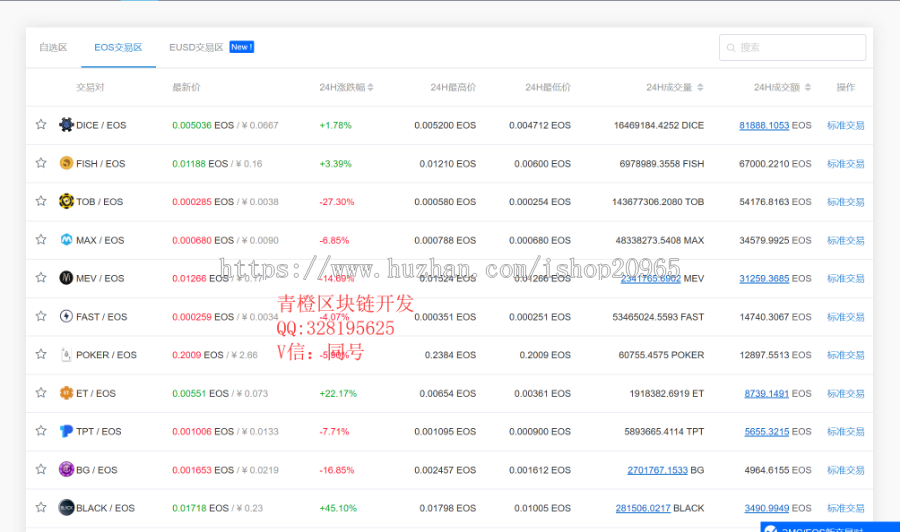Sort by 24H成交额 arrows
Screen dimensions: 900x532
click(808, 87)
